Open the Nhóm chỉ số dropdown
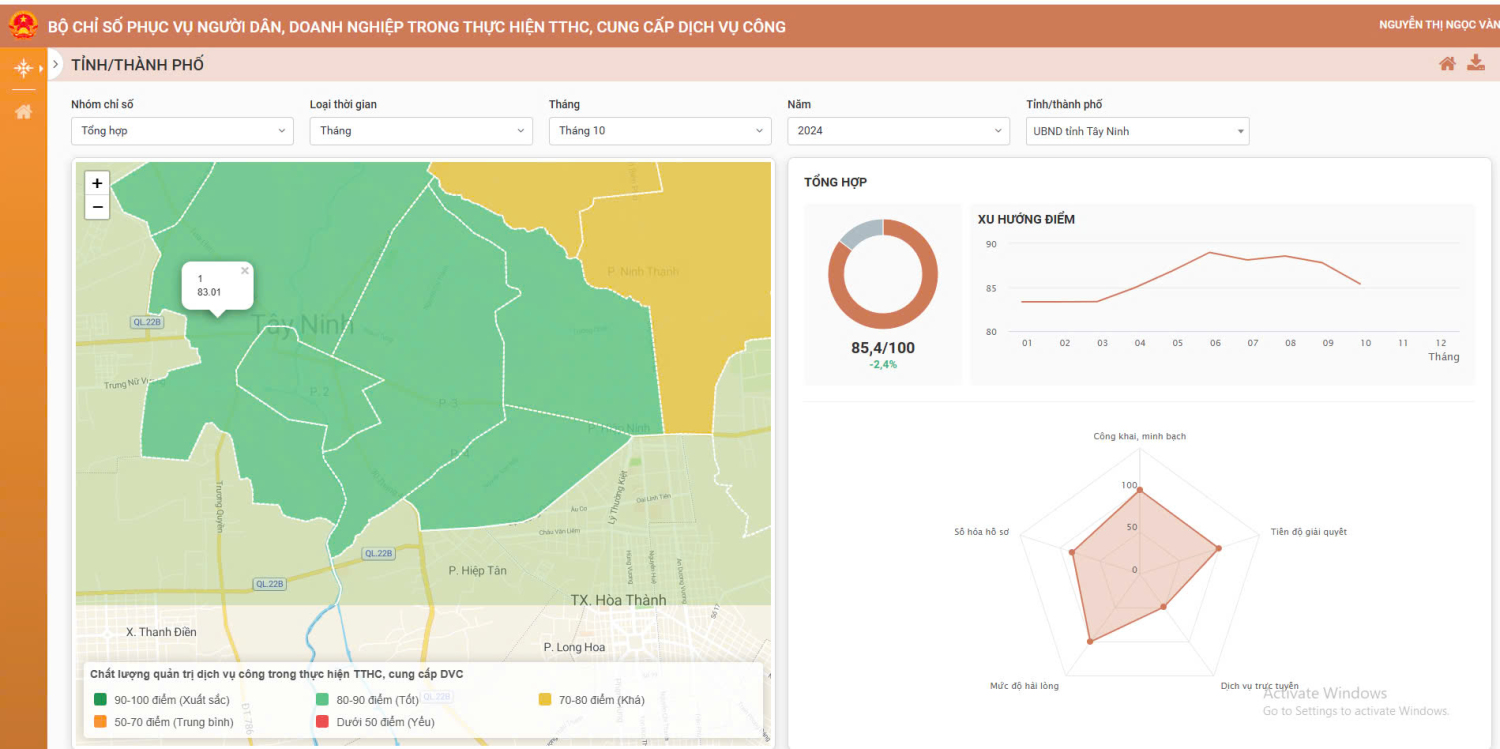 [x=182, y=131]
